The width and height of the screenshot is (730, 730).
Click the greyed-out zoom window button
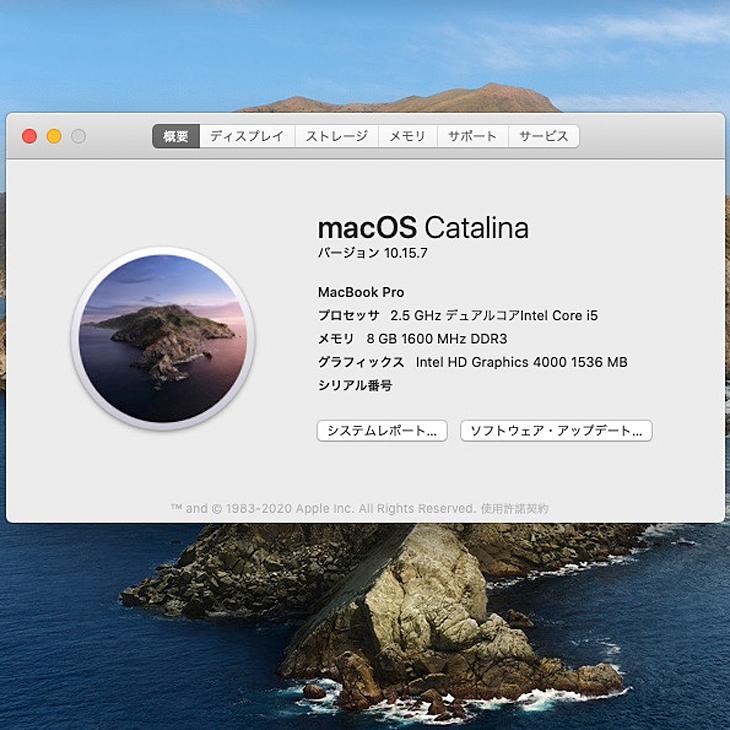click(79, 136)
